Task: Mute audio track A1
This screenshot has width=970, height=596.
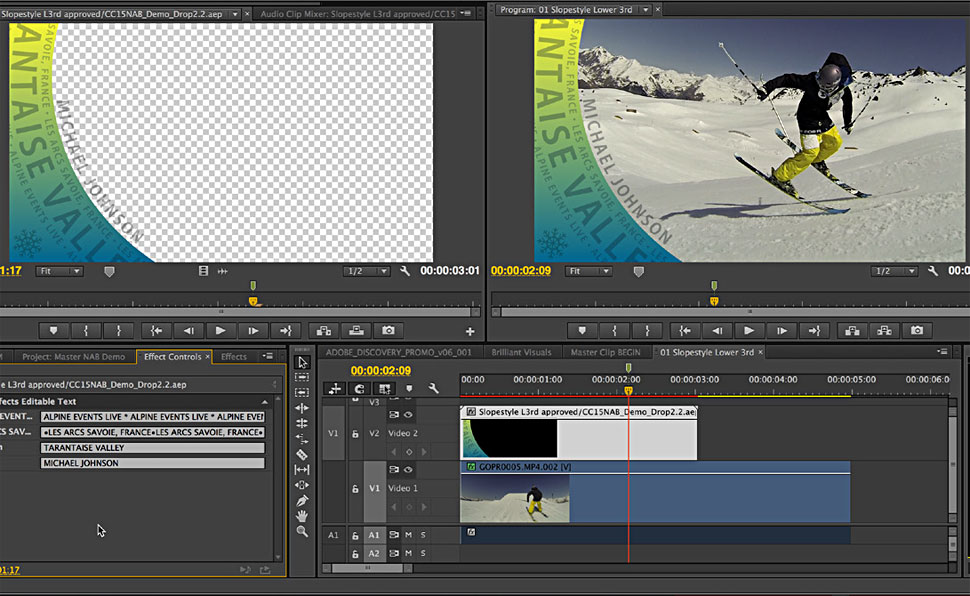Action: 409,535
